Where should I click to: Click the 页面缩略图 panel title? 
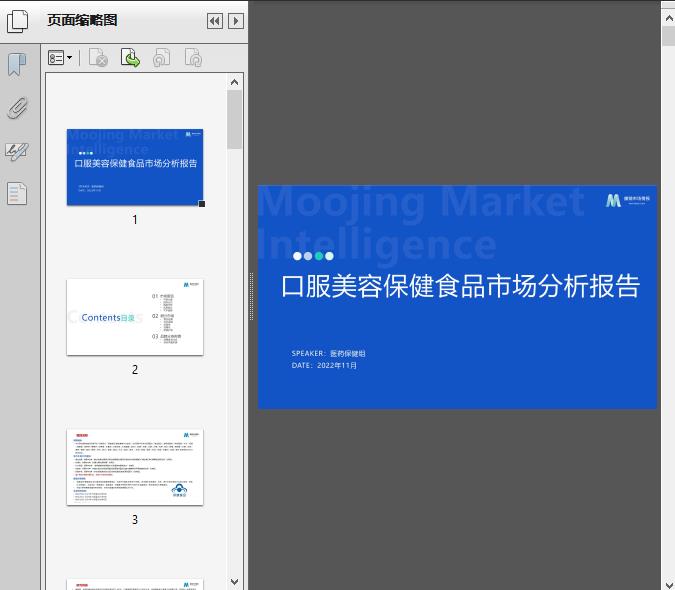[x=82, y=20]
